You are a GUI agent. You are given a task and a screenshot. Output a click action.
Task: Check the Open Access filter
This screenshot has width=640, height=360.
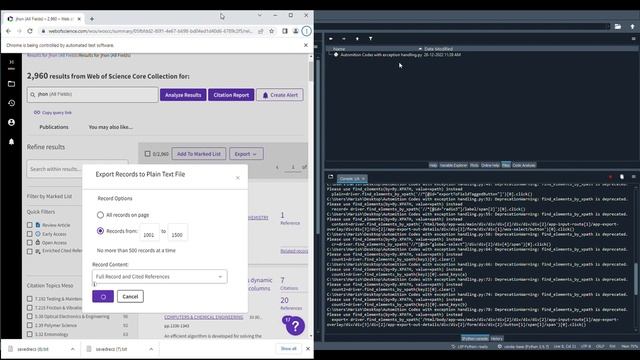tap(29, 242)
